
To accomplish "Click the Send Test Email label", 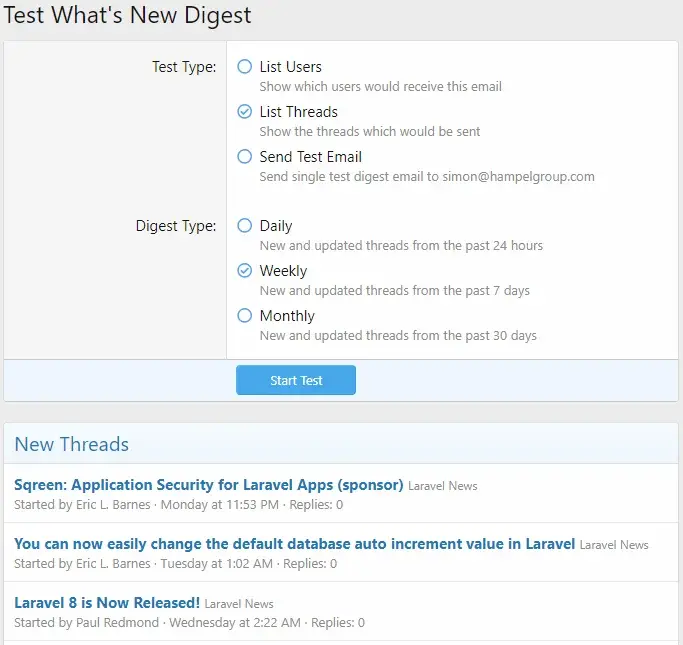I will pos(310,157).
